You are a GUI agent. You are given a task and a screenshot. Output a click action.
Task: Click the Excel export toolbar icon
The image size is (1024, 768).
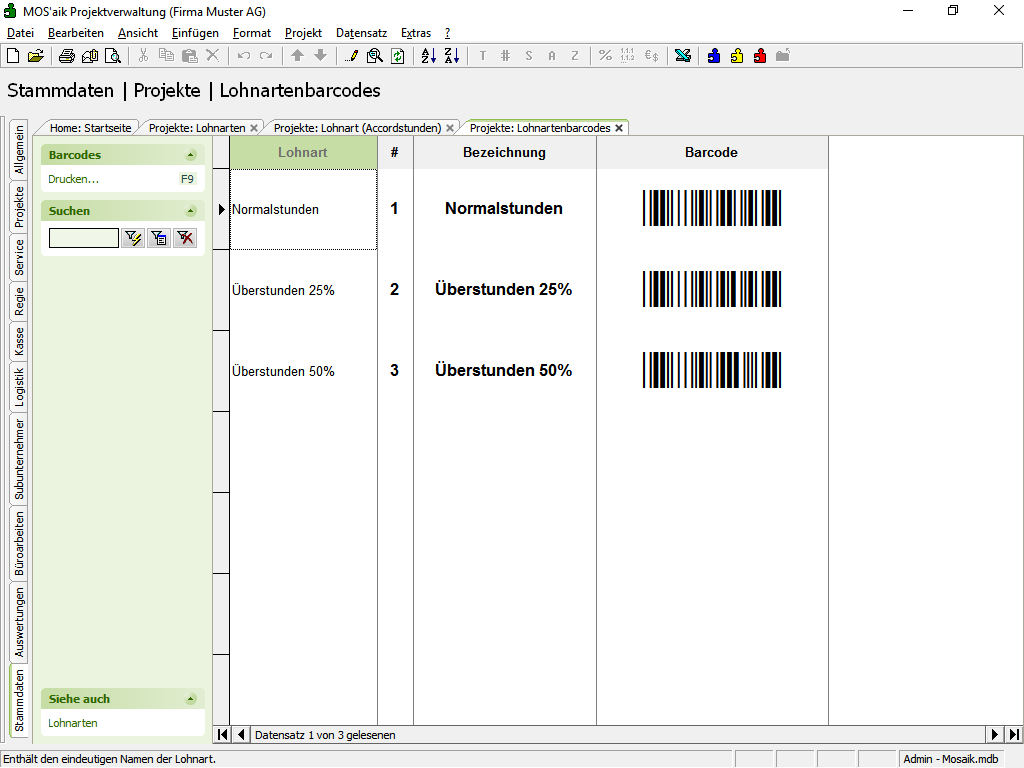(683, 56)
